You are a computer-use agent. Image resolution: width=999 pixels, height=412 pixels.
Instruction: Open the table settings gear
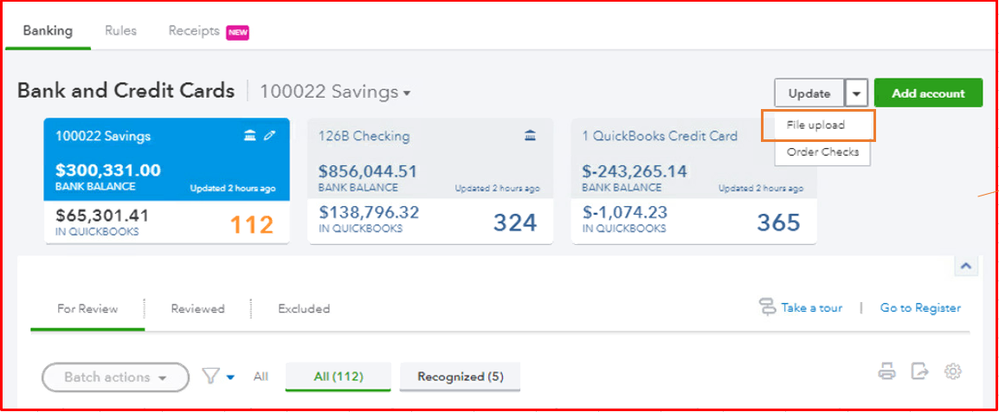[x=953, y=372]
